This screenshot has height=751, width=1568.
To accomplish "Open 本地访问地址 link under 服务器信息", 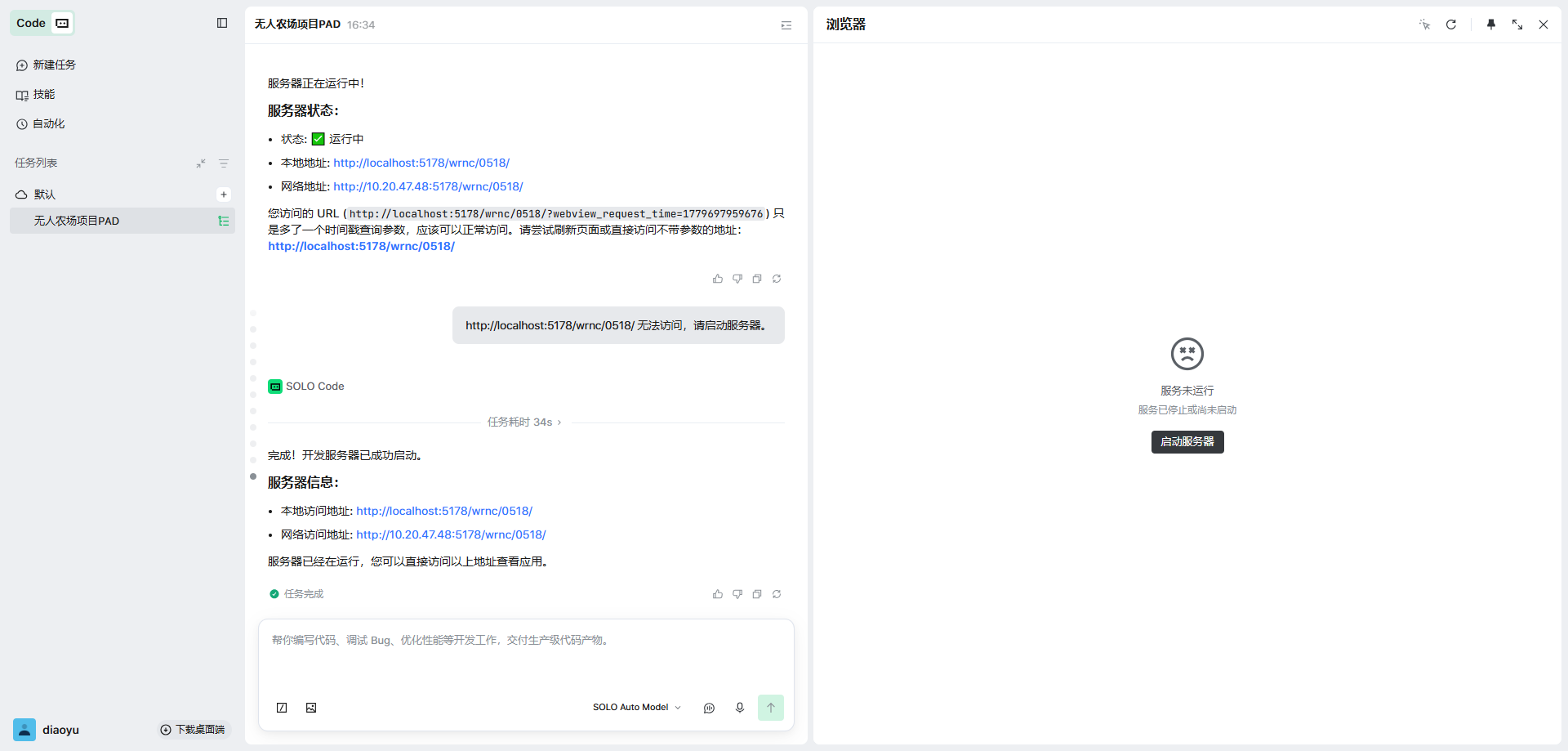I will tap(444, 511).
